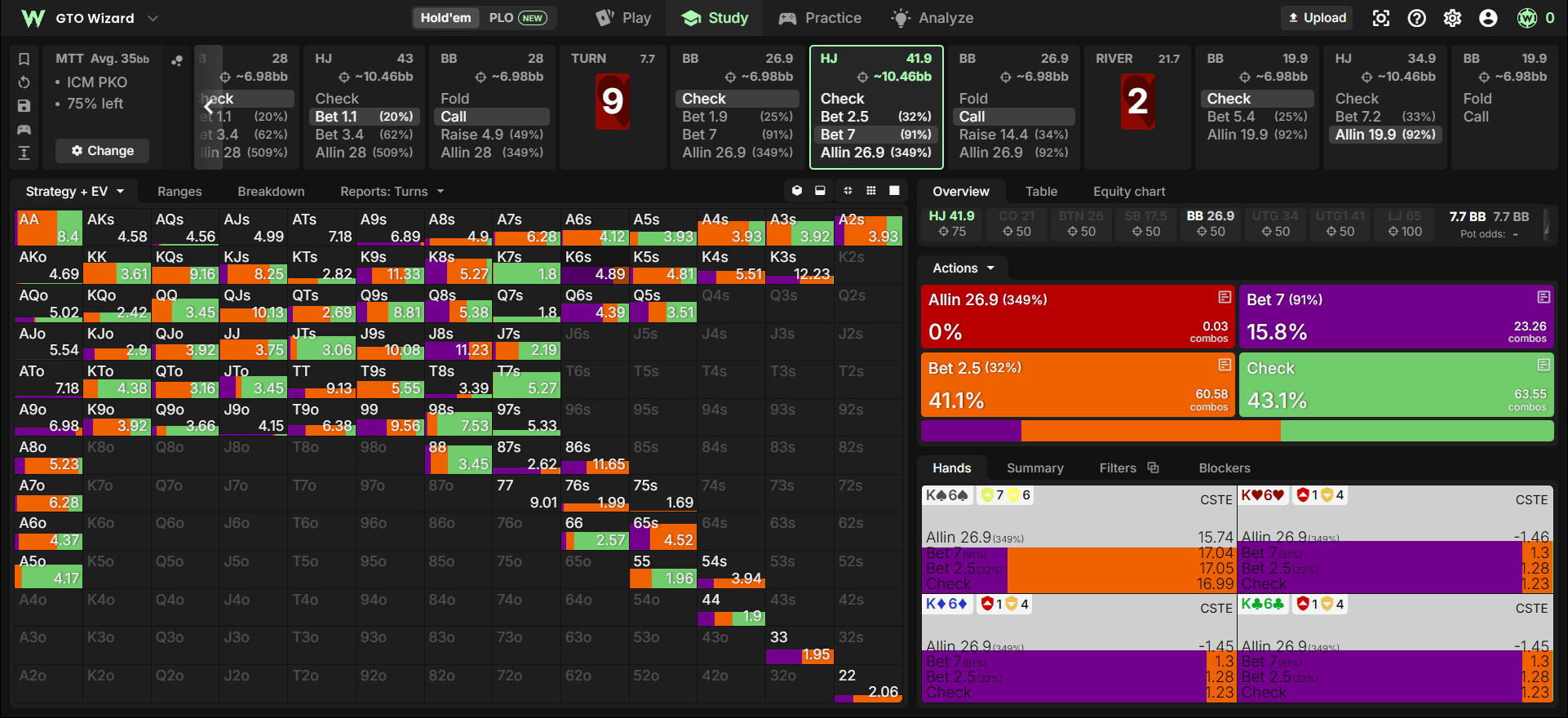
Task: Open notes icon on Check action card
Action: click(x=1544, y=365)
